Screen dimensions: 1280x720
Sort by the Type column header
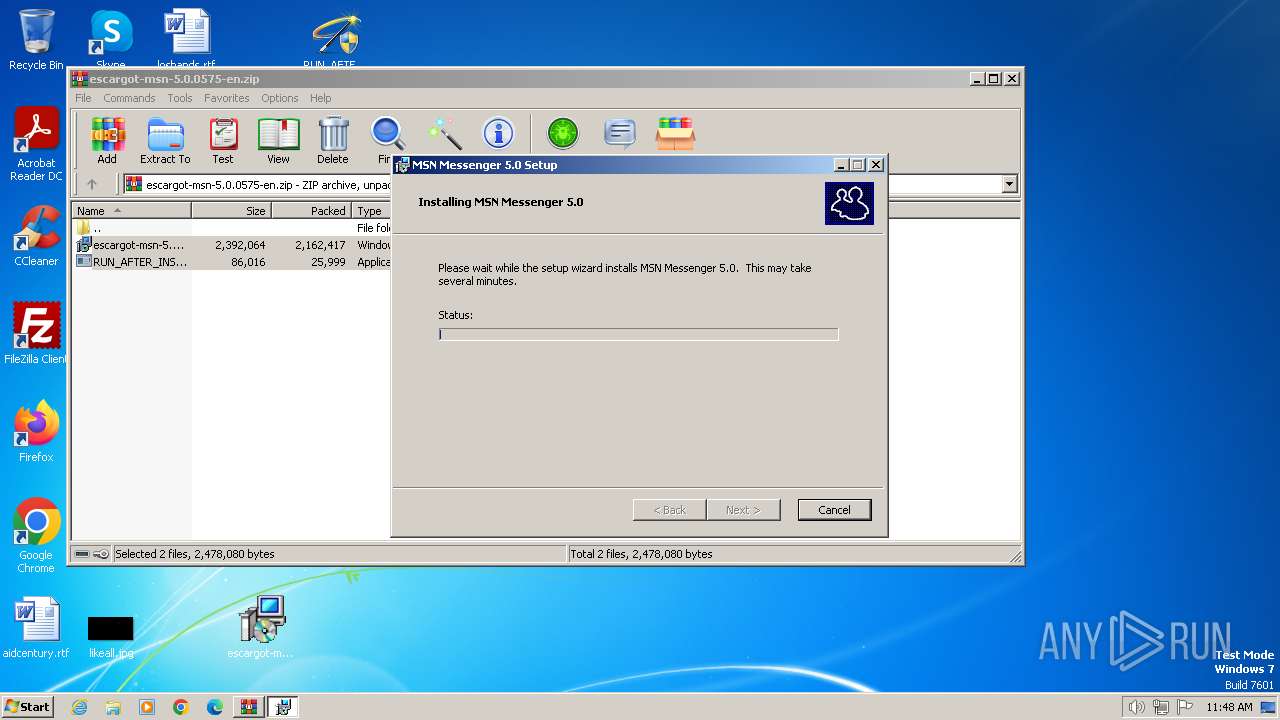click(372, 211)
